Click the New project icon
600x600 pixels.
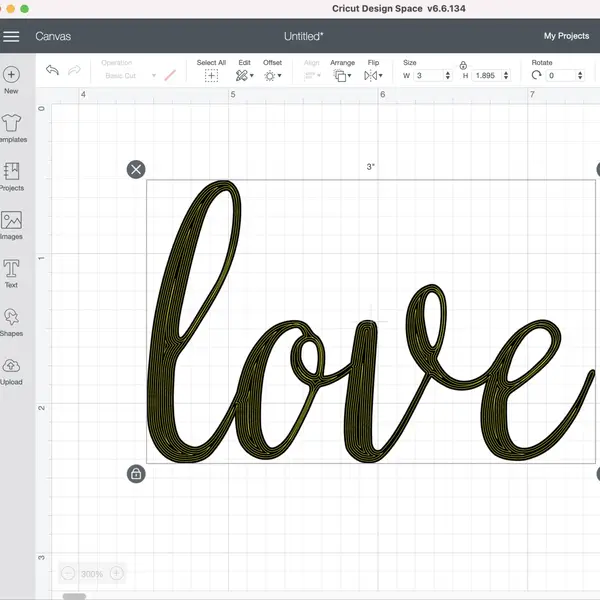(x=11, y=75)
